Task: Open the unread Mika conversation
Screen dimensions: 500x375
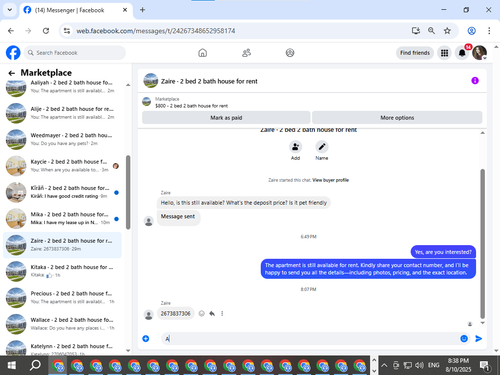Action: [x=62, y=218]
